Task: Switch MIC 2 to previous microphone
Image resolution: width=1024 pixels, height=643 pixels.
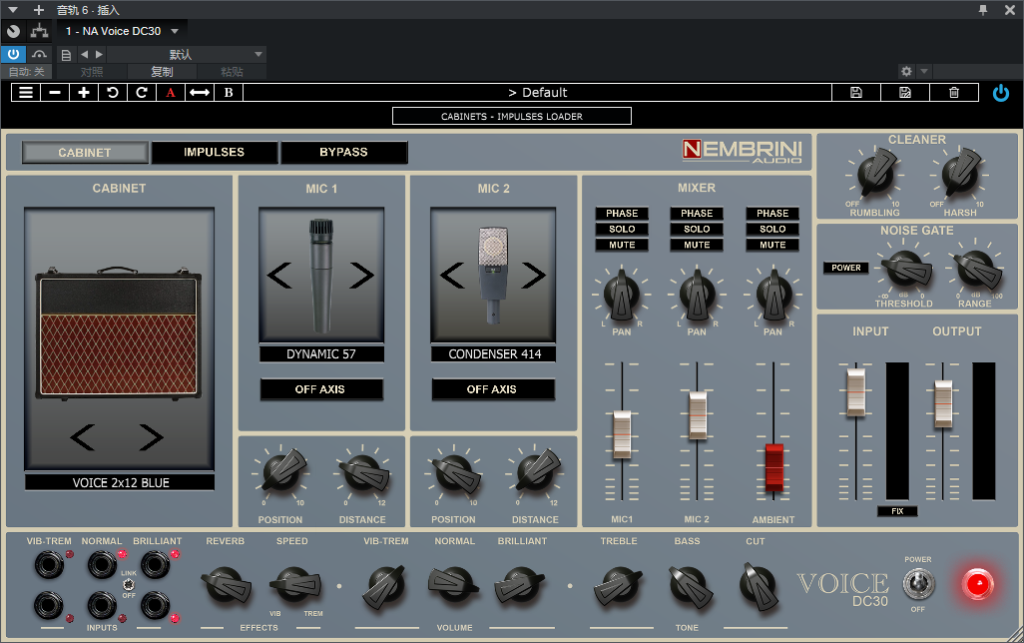Action: [x=452, y=275]
